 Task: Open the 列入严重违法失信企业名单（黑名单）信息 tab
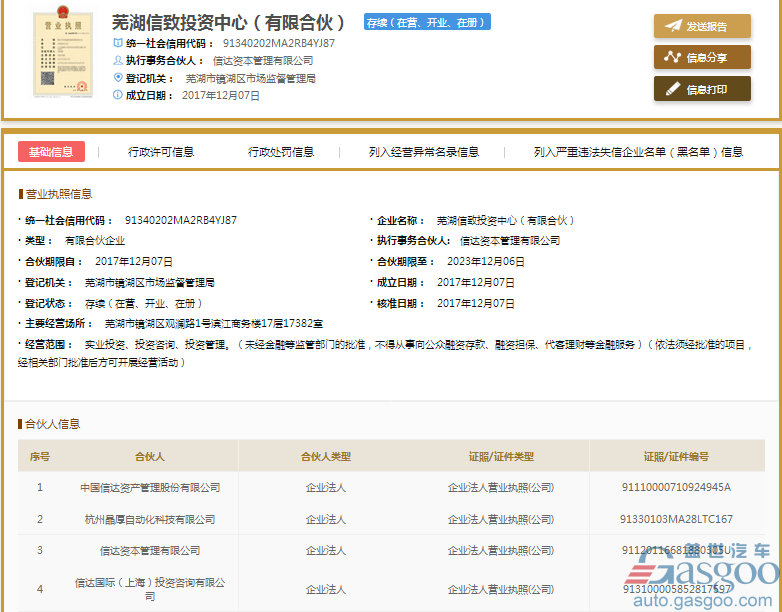tap(638, 152)
